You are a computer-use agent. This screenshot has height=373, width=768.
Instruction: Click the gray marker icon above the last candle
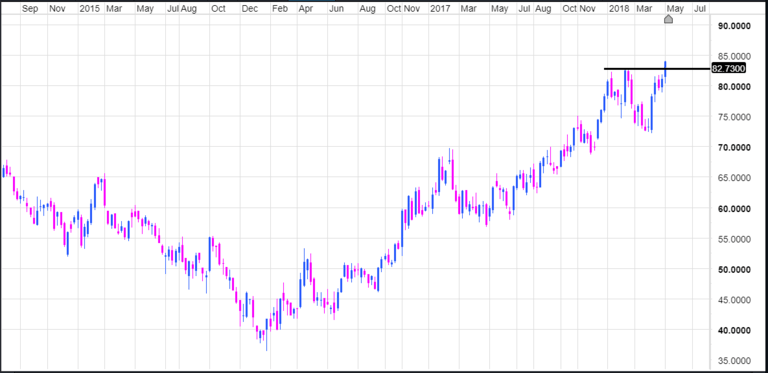(668, 19)
